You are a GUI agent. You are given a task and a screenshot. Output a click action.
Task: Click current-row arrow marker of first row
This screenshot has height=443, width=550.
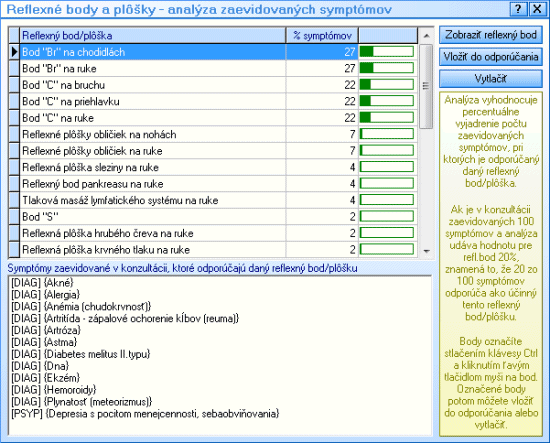click(14, 52)
